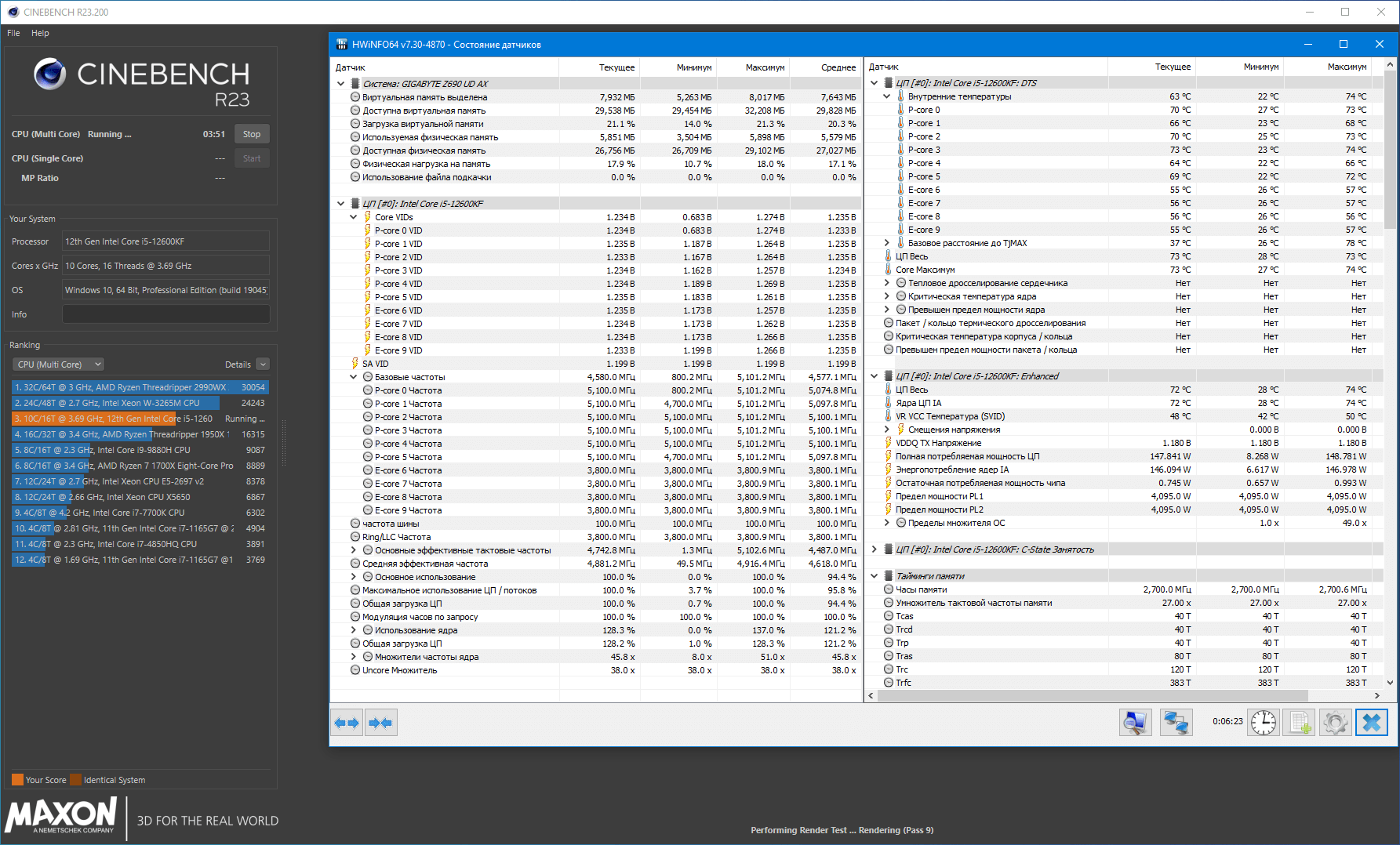Open the Help menu in Cinebench
This screenshot has width=1400, height=845.
(x=40, y=33)
